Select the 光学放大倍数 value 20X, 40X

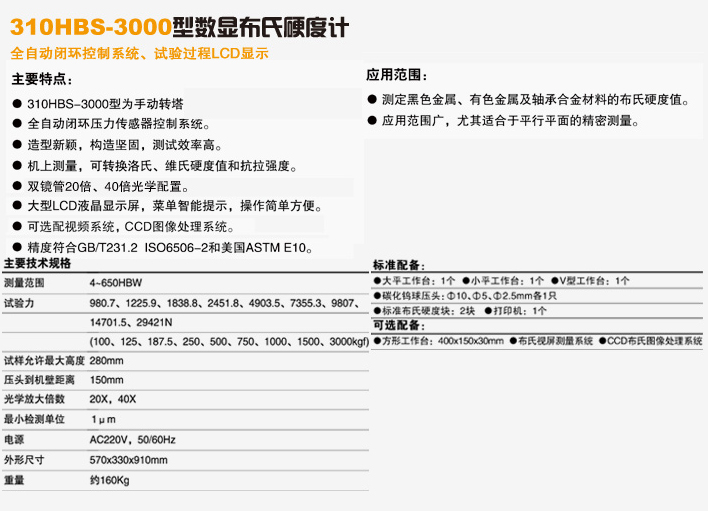coord(113,399)
